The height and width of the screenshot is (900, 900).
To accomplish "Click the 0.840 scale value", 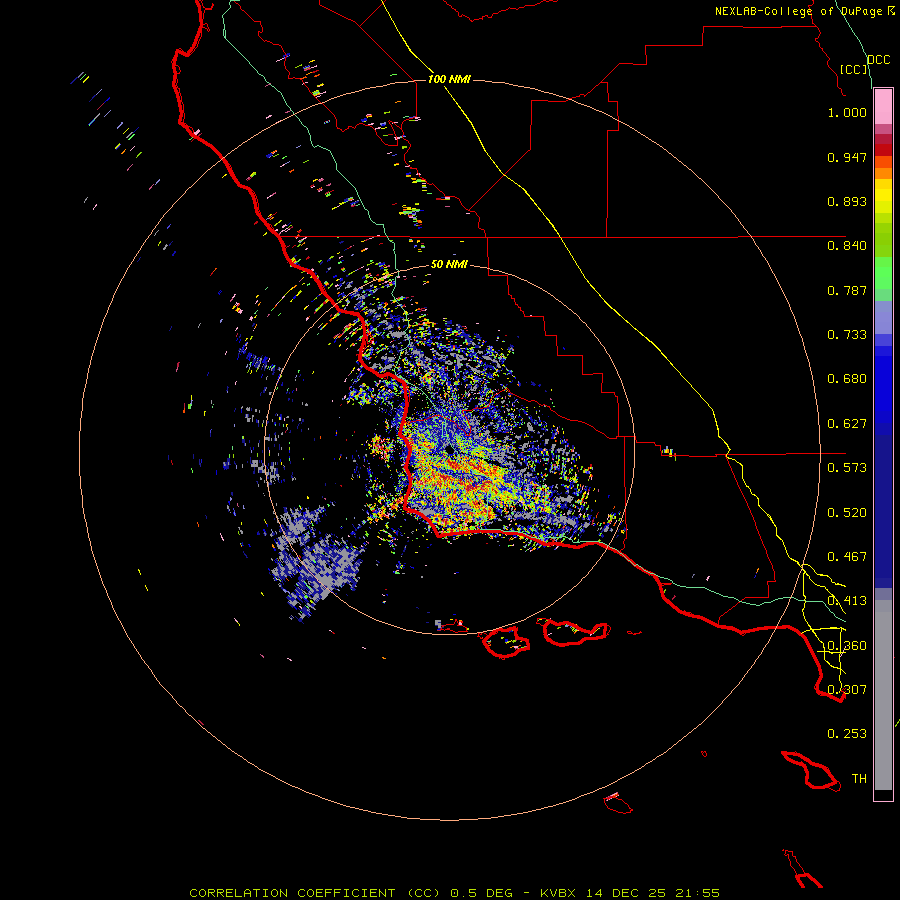I will tap(847, 246).
